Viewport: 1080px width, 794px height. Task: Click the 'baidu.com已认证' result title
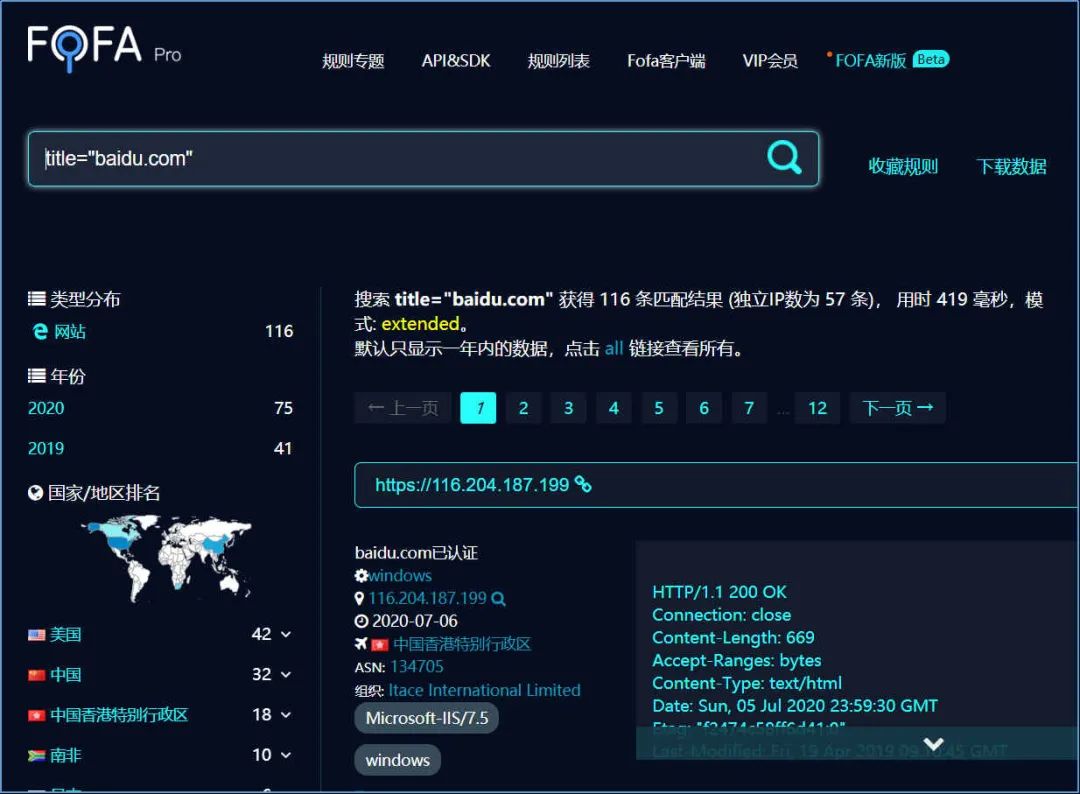pyautogui.click(x=416, y=553)
